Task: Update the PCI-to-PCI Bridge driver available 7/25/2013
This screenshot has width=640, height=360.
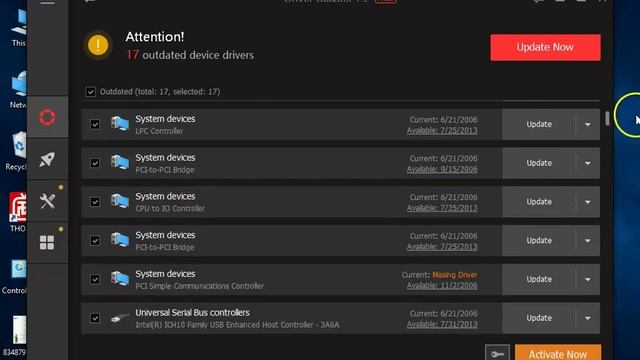Action: (539, 240)
